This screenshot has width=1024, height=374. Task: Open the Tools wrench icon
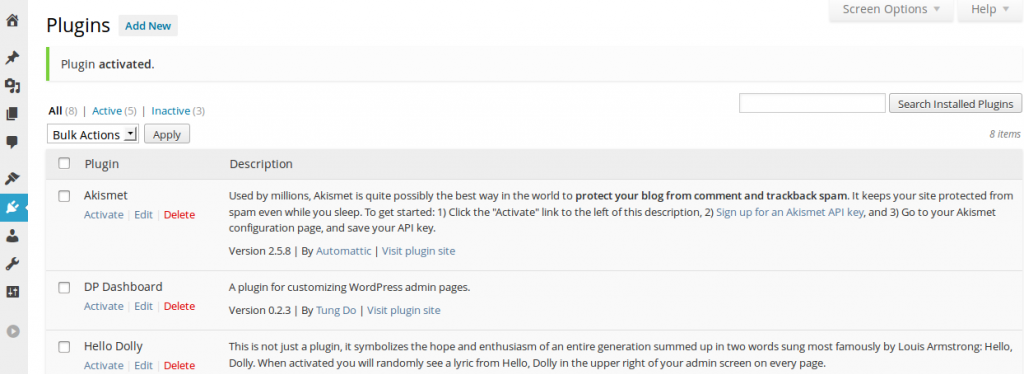point(12,264)
